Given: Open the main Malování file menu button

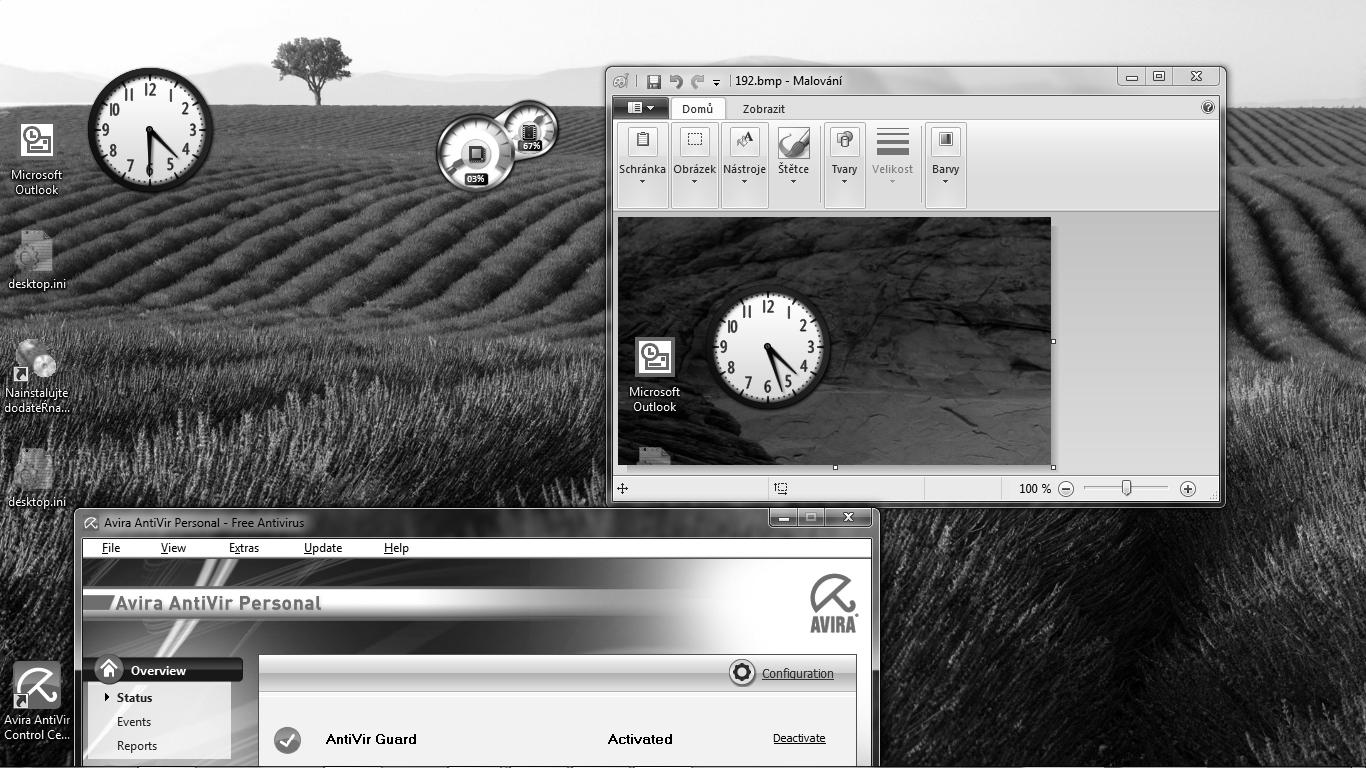Looking at the screenshot, I should (x=639, y=108).
